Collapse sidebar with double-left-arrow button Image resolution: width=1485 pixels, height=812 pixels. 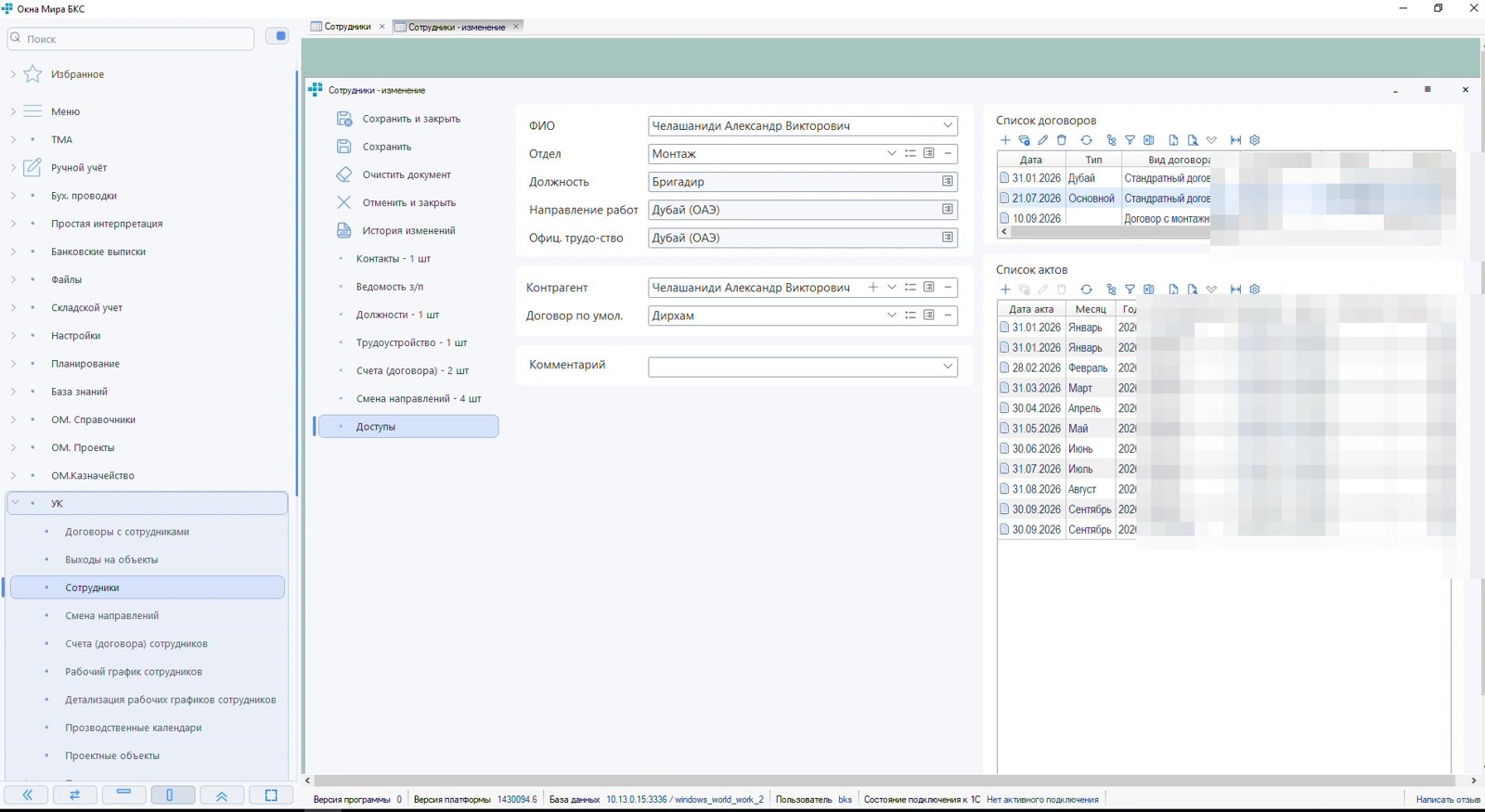(28, 795)
